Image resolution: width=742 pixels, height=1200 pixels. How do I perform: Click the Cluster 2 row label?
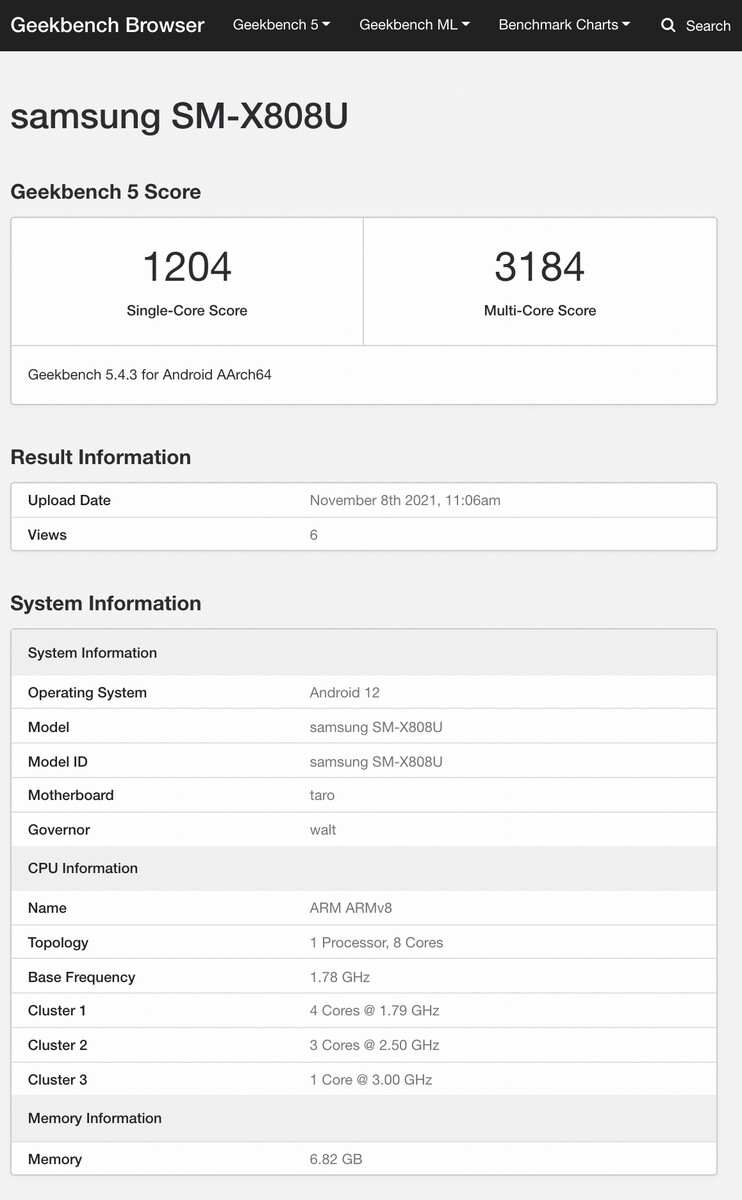tap(57, 1045)
